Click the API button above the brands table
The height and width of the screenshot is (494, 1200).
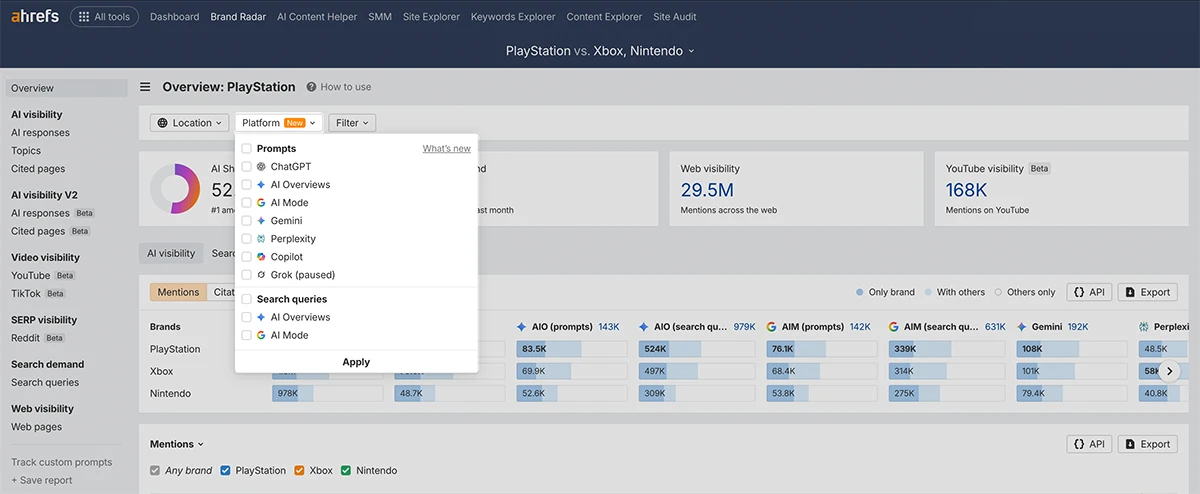tap(1089, 292)
